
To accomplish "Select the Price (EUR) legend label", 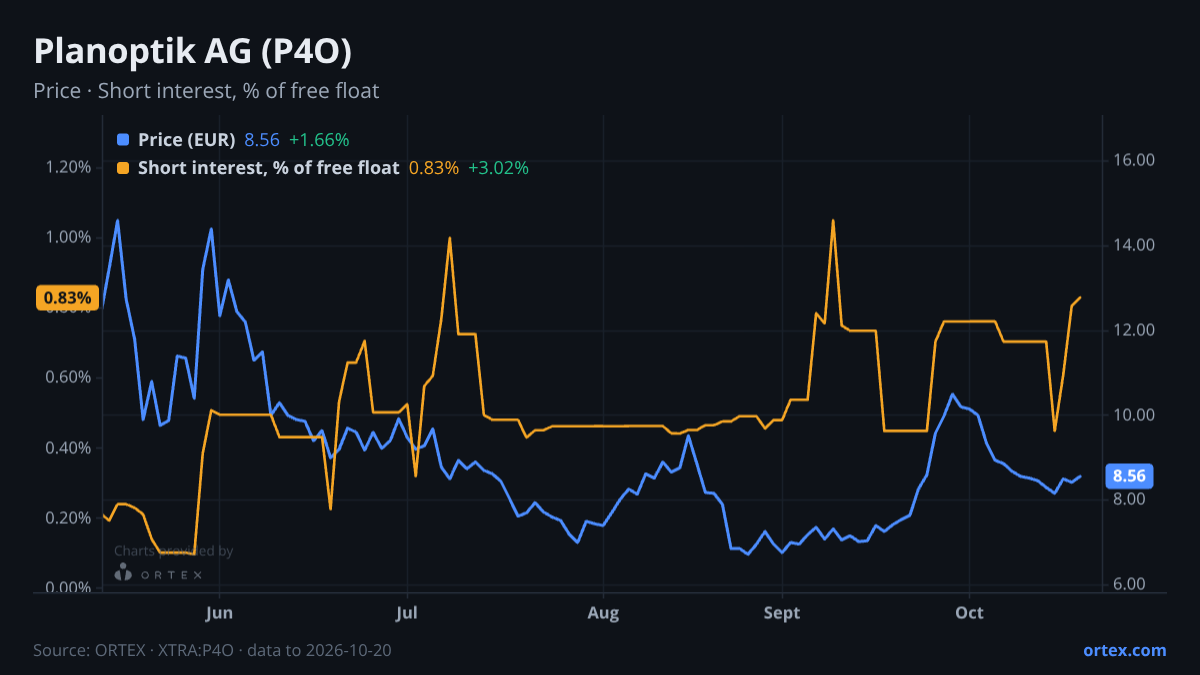I will point(187,140).
